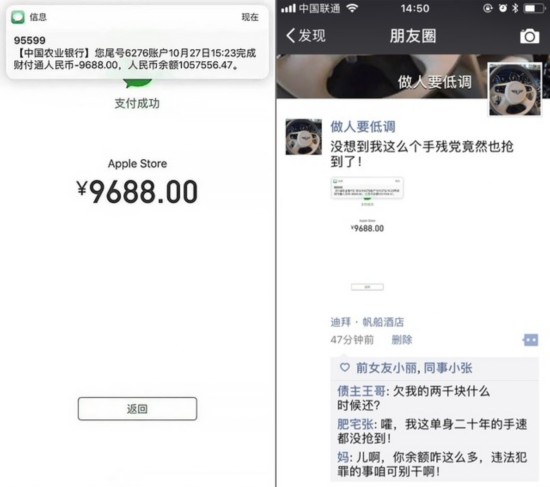
Task: Tap liker name 同事小张
Action: click(x=448, y=368)
